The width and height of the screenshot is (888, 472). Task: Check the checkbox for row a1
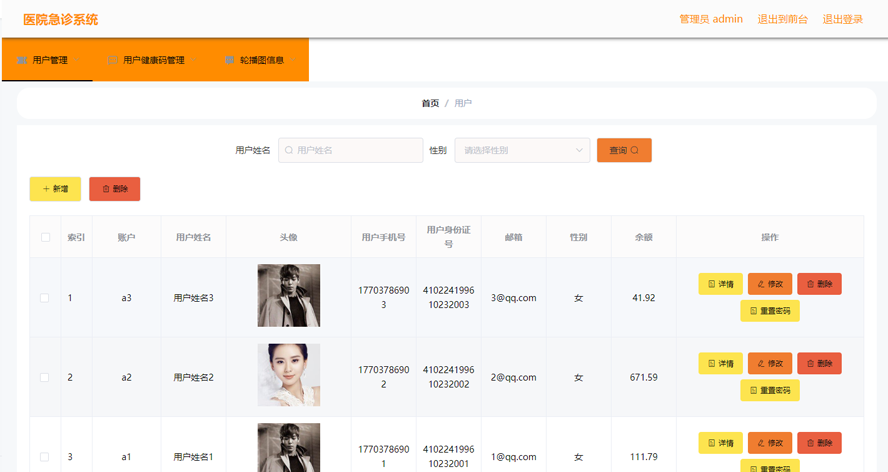click(x=45, y=456)
